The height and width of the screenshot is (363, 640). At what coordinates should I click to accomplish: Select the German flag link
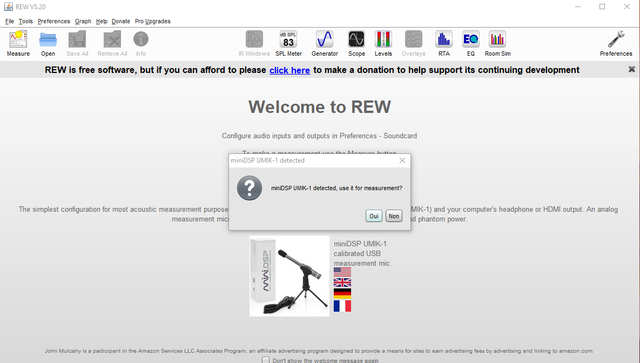pos(342,293)
